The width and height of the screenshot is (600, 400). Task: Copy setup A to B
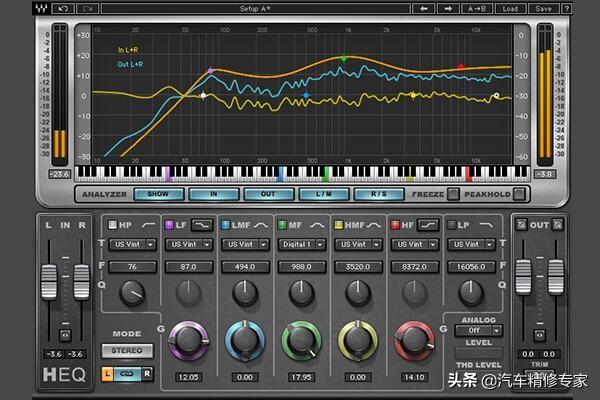tap(477, 8)
